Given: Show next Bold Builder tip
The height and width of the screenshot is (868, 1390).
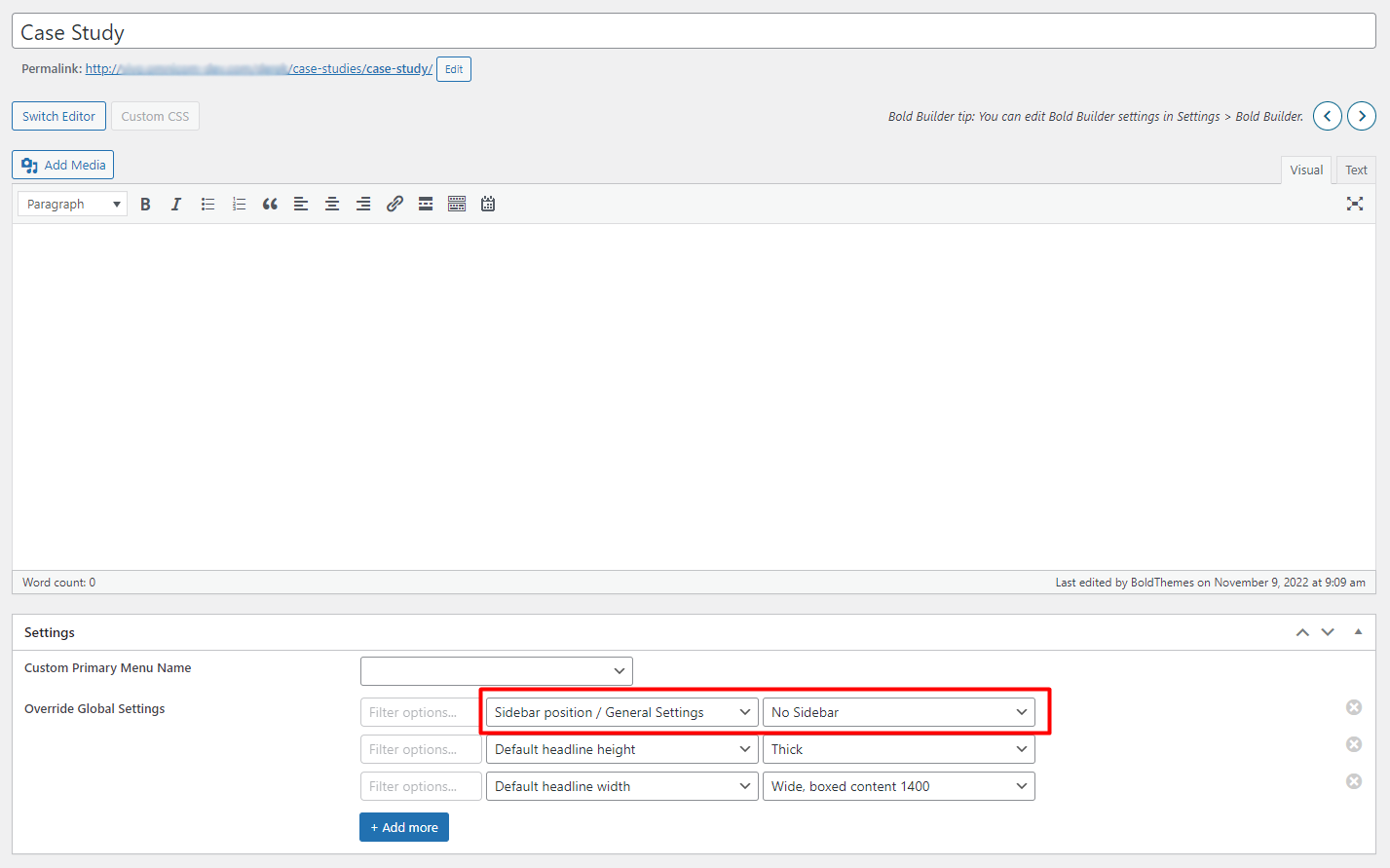Looking at the screenshot, I should [1362, 116].
